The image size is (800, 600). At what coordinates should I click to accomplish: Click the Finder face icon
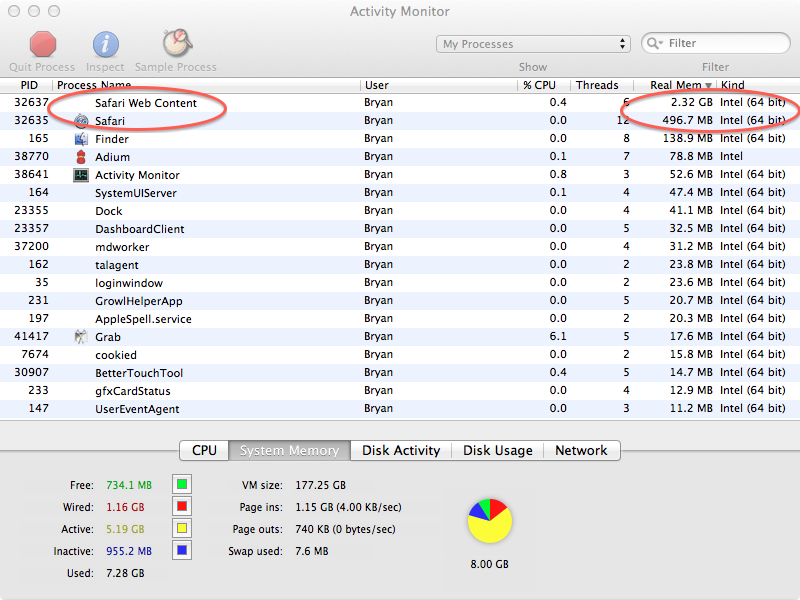pos(81,139)
